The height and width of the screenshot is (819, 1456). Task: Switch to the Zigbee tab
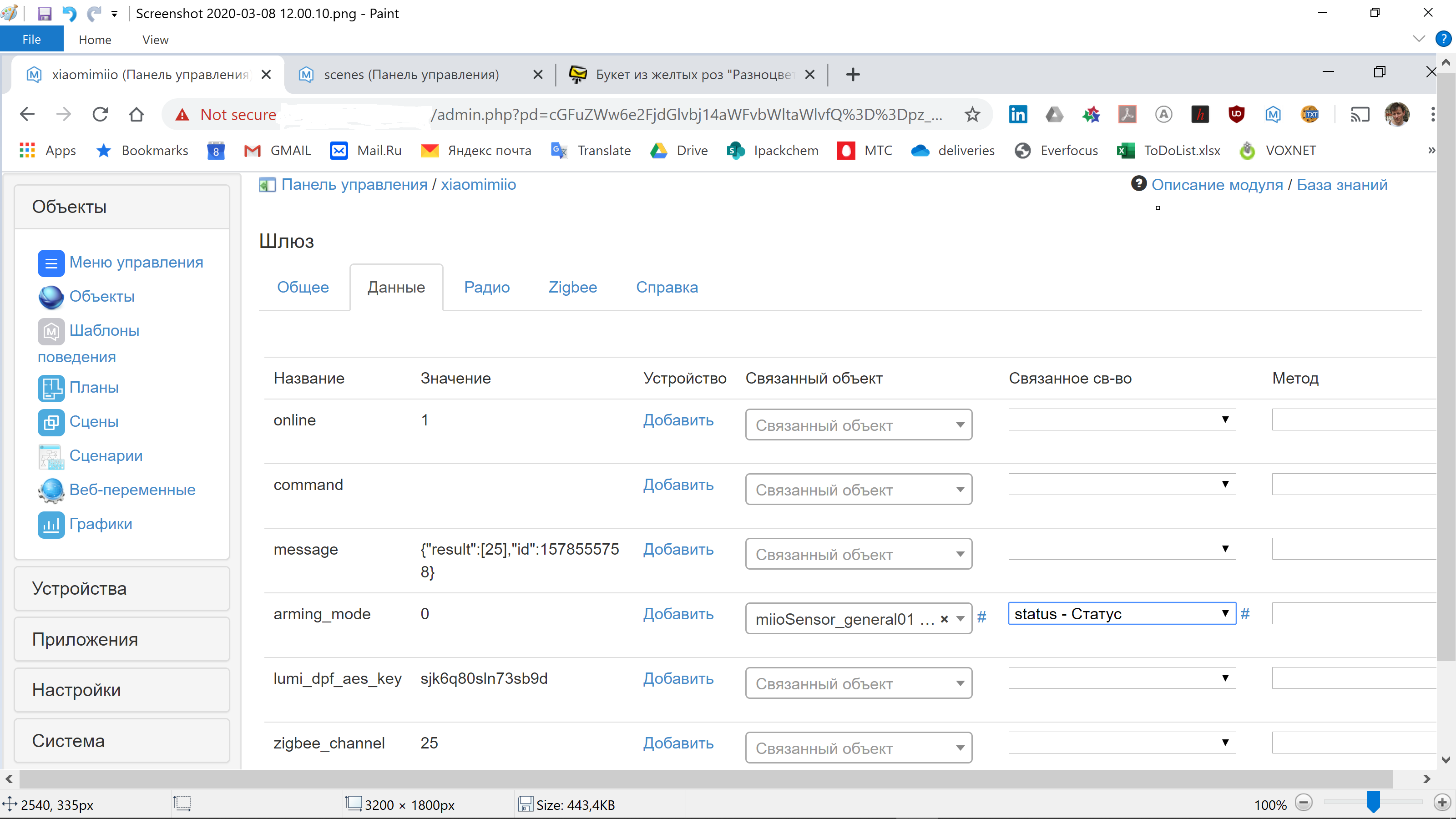572,287
